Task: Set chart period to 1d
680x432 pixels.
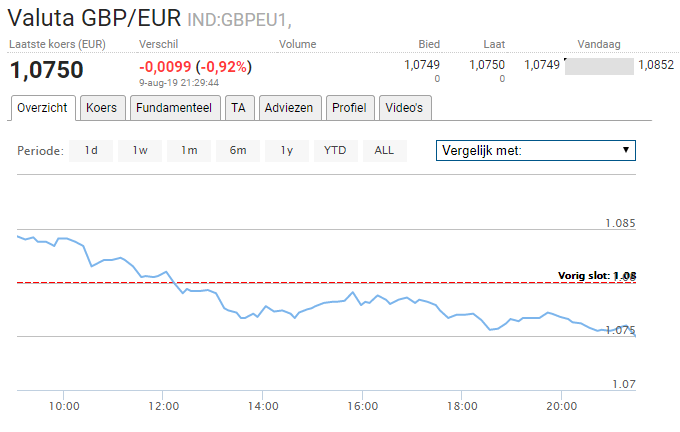Action: pos(91,151)
